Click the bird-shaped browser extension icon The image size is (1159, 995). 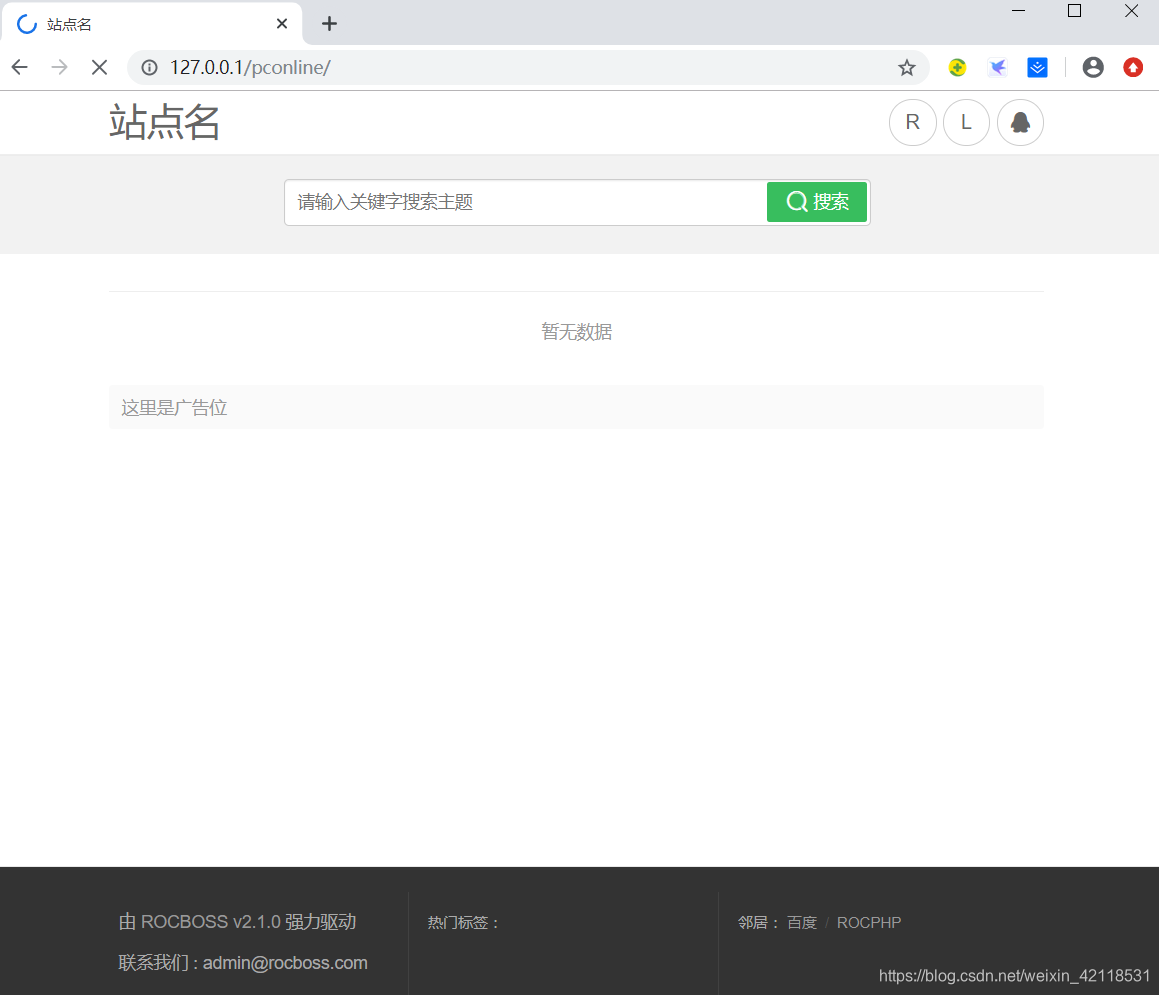(997, 67)
